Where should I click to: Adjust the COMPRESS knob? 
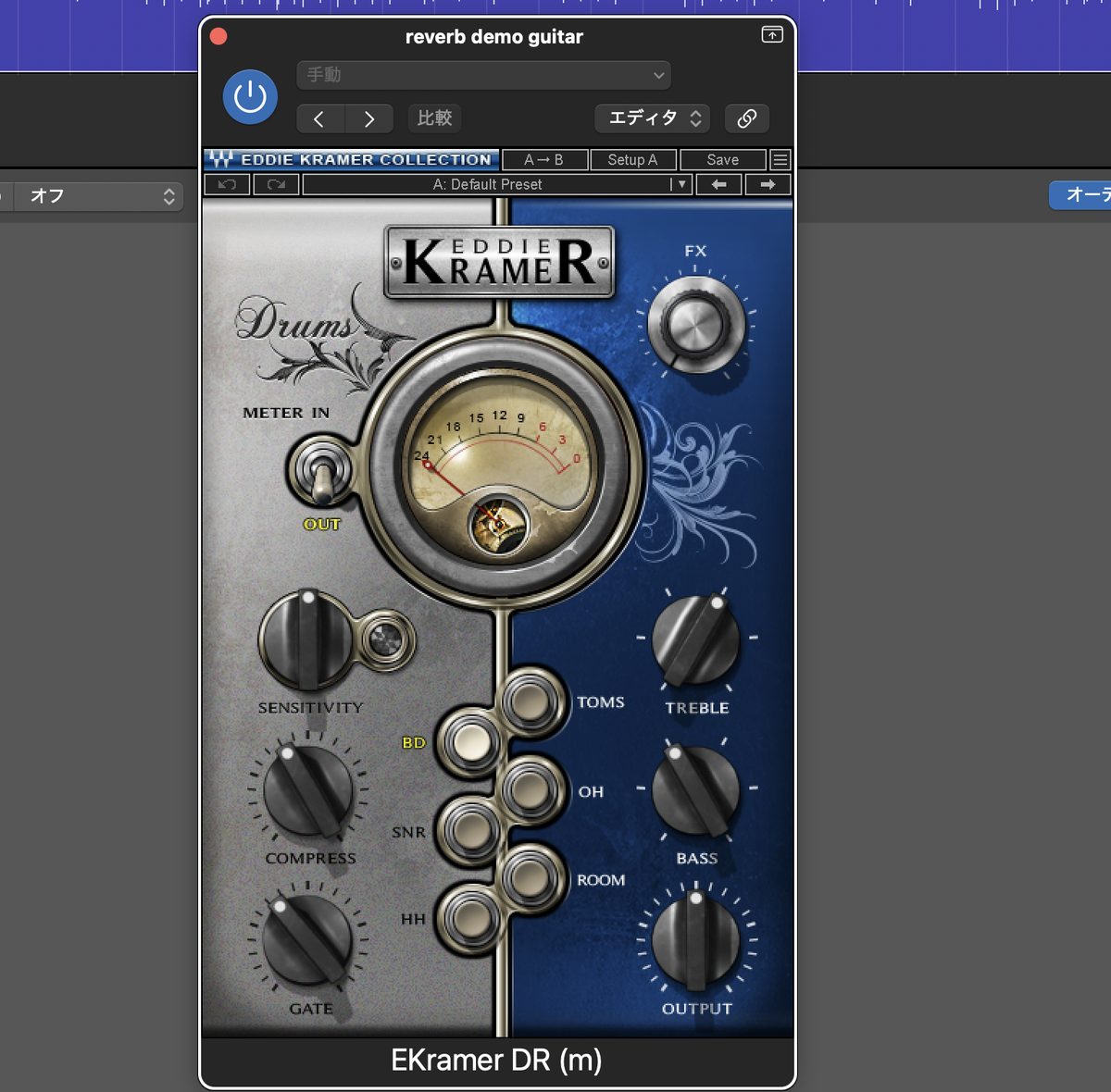308,789
